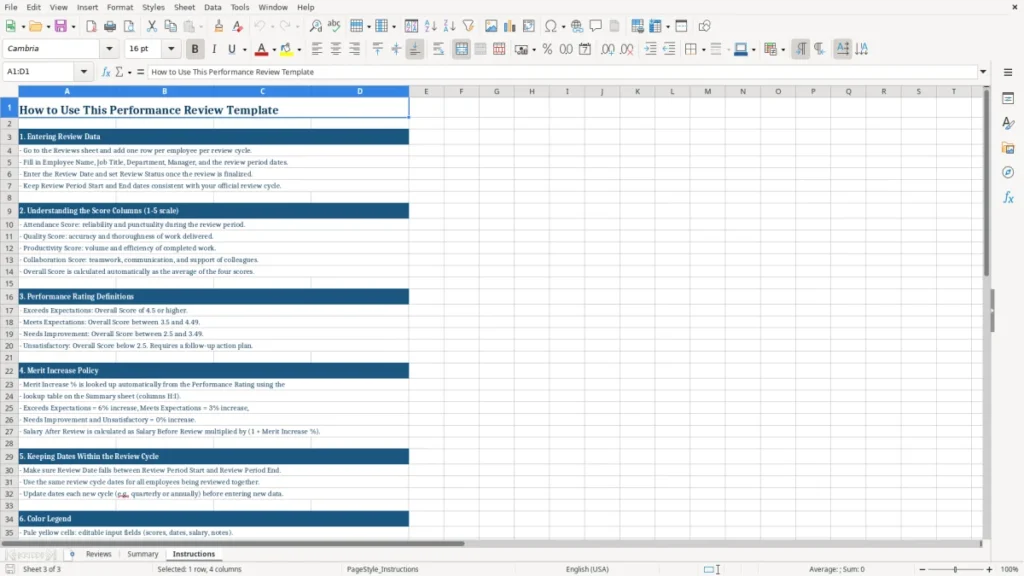Click the Define Print Area icon

[x=637, y=26]
